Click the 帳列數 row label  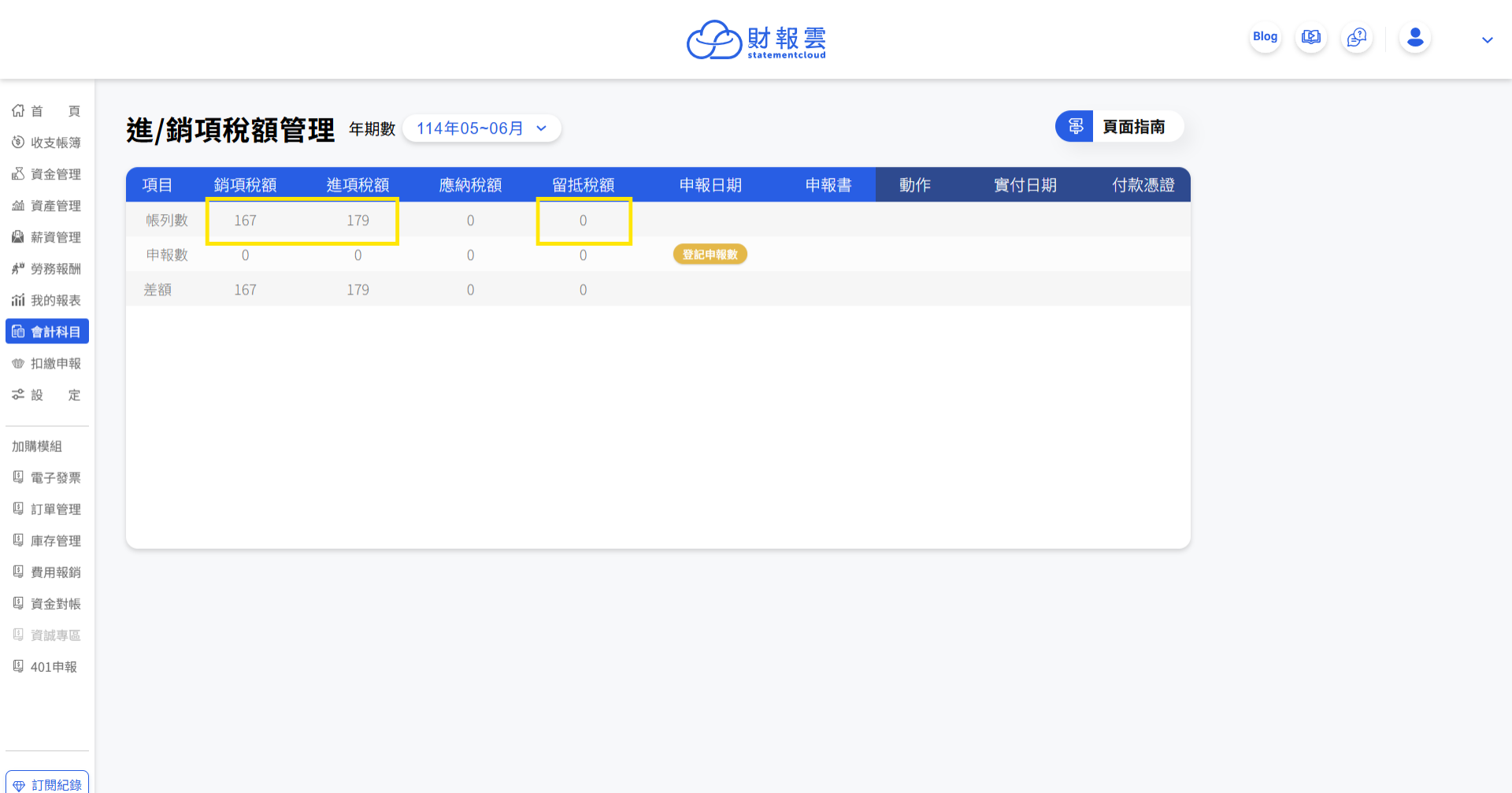click(x=167, y=220)
